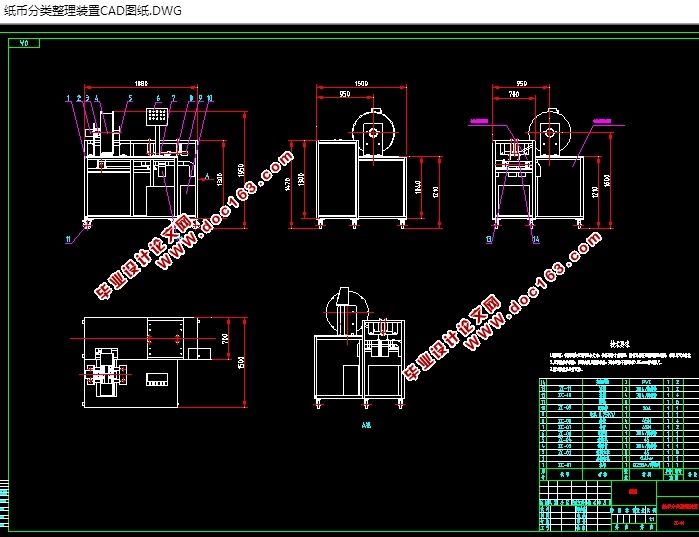The width and height of the screenshot is (699, 537).
Task: Click the control panel in the front view
Action: point(157,116)
